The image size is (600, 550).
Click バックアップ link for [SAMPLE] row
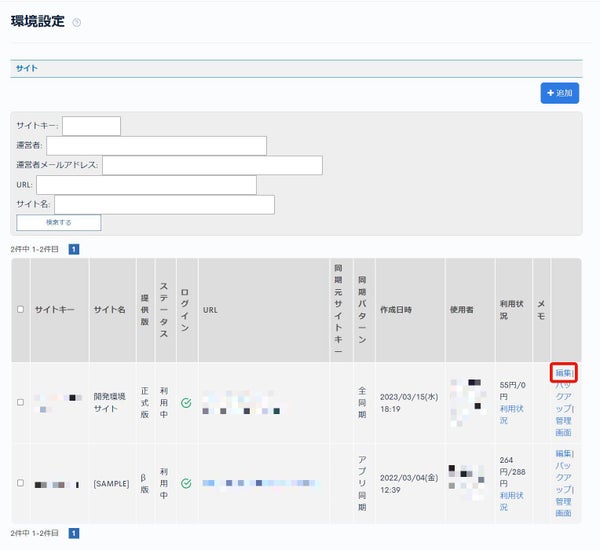(x=564, y=477)
